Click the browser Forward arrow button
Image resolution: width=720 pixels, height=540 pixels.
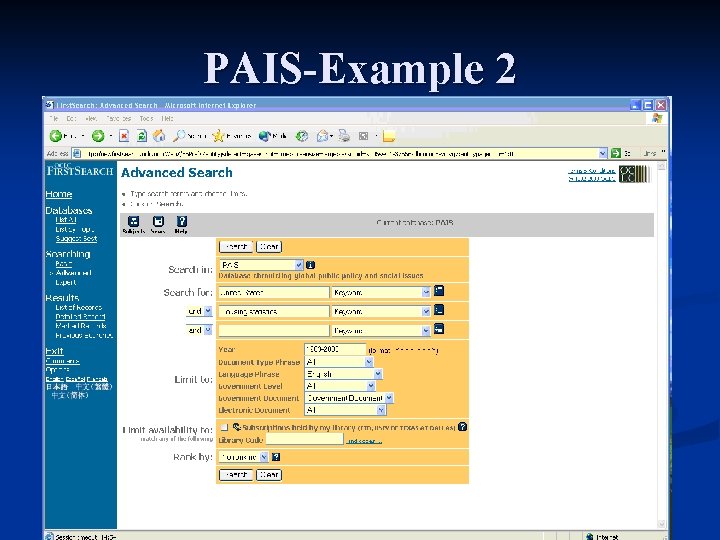coord(97,136)
